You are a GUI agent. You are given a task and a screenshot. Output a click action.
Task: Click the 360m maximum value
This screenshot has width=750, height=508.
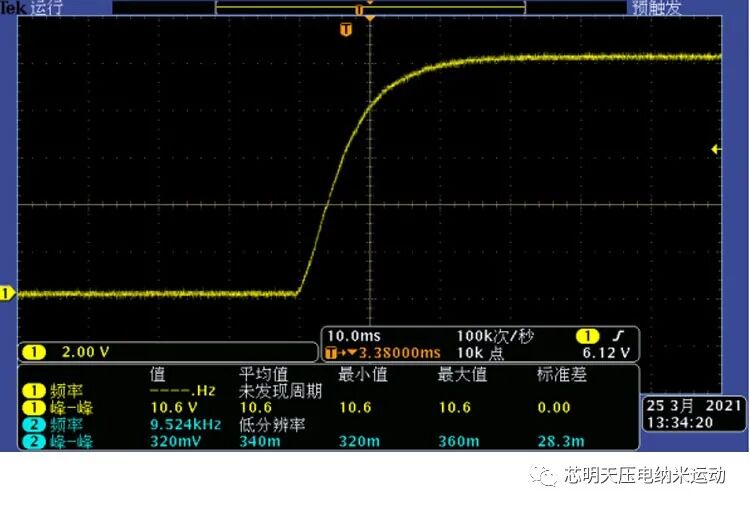[x=459, y=441]
